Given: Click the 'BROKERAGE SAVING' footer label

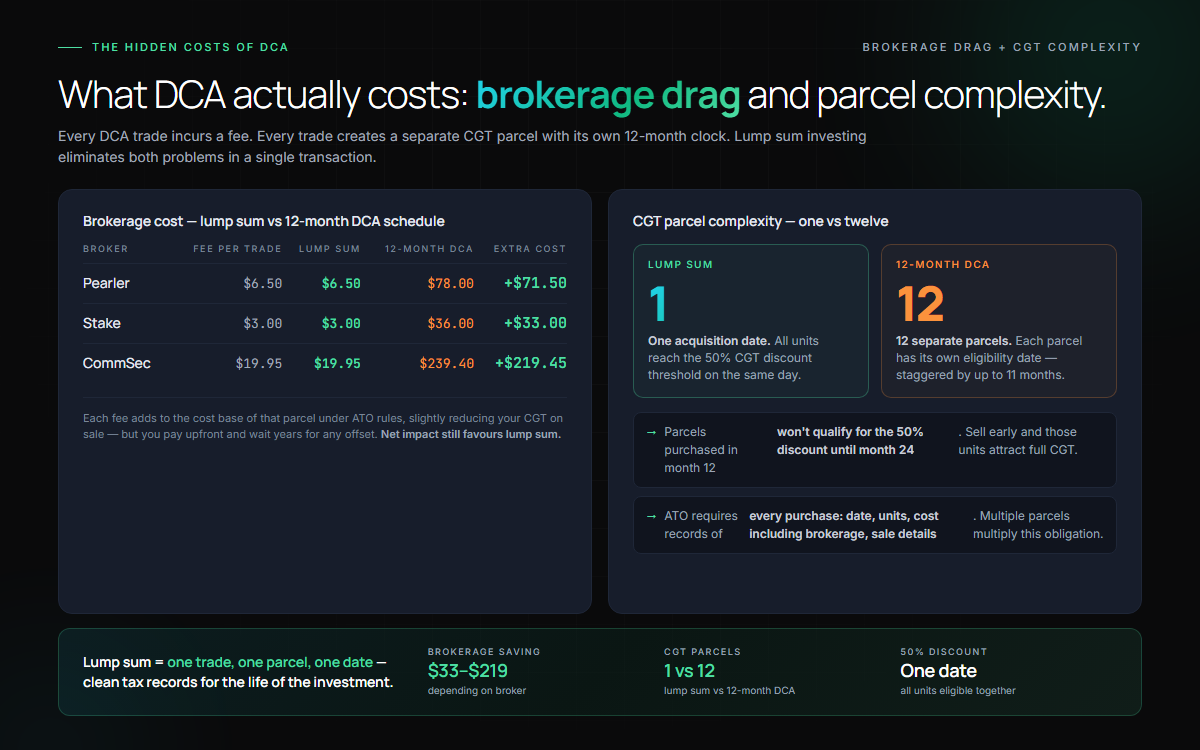Looking at the screenshot, I should [484, 652].
